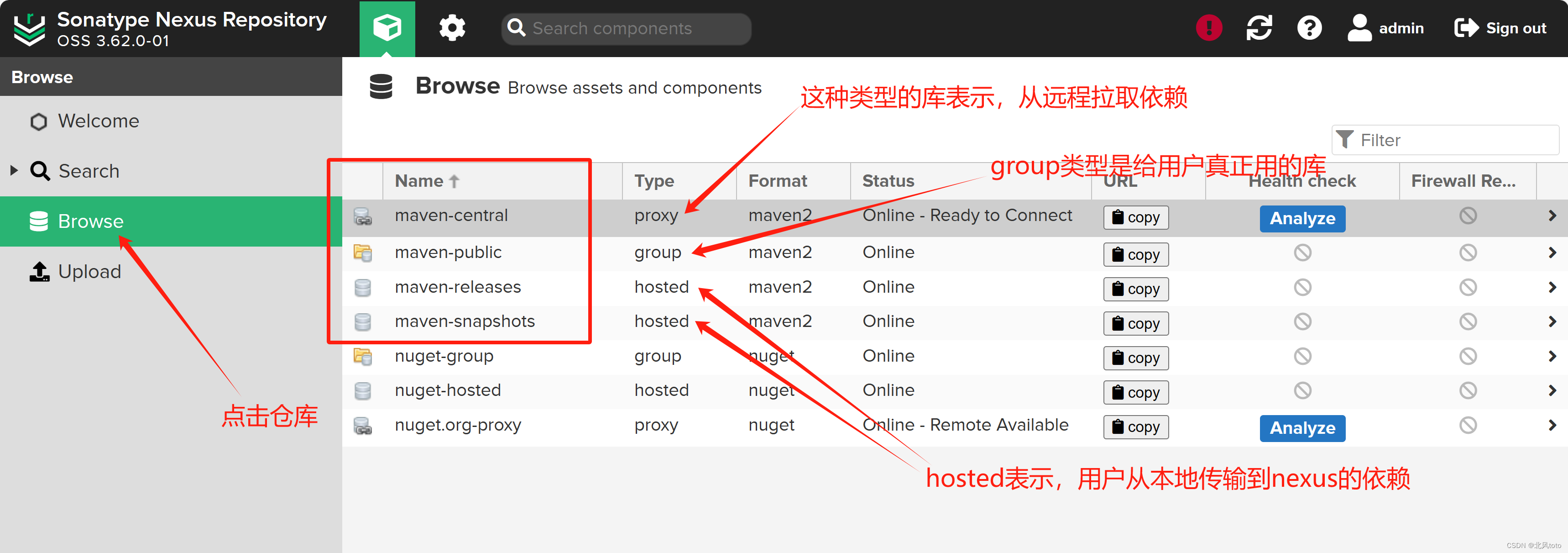The image size is (1568, 553).
Task: Sign out of Nexus
Action: pos(1500,28)
